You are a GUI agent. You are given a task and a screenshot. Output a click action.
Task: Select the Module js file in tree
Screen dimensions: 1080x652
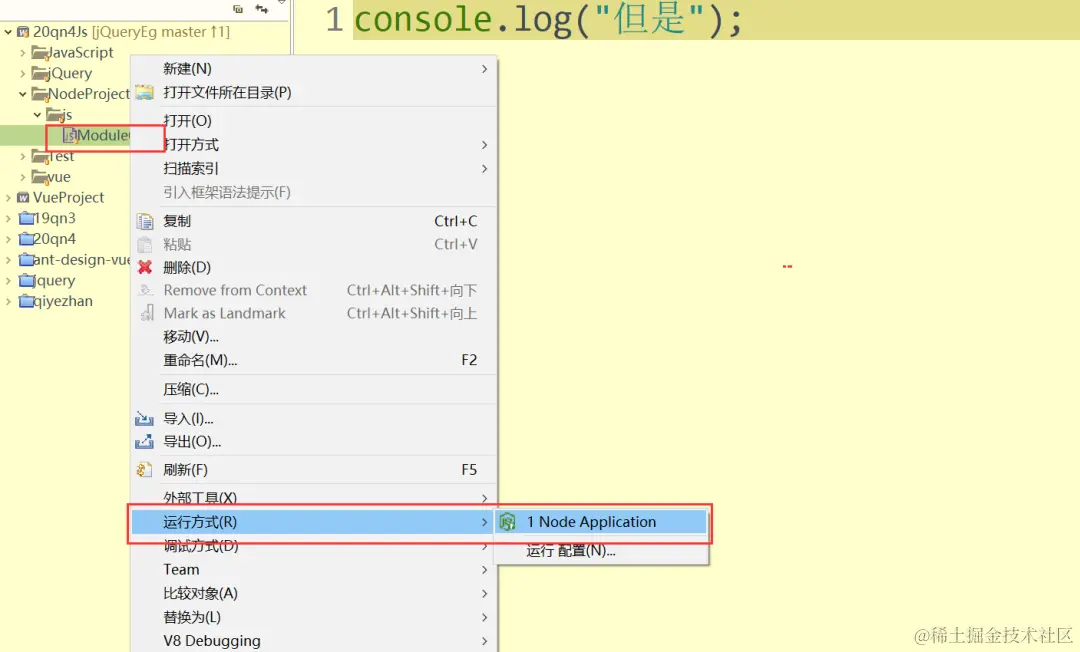pyautogui.click(x=103, y=136)
